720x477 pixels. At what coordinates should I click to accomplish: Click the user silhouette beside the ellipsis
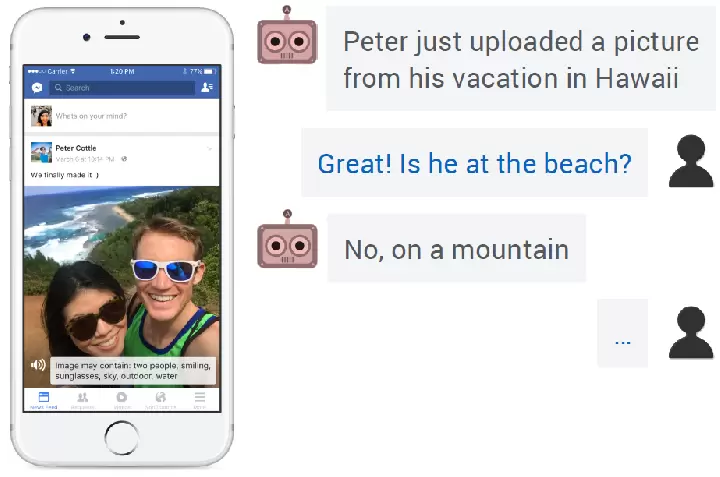click(x=691, y=333)
